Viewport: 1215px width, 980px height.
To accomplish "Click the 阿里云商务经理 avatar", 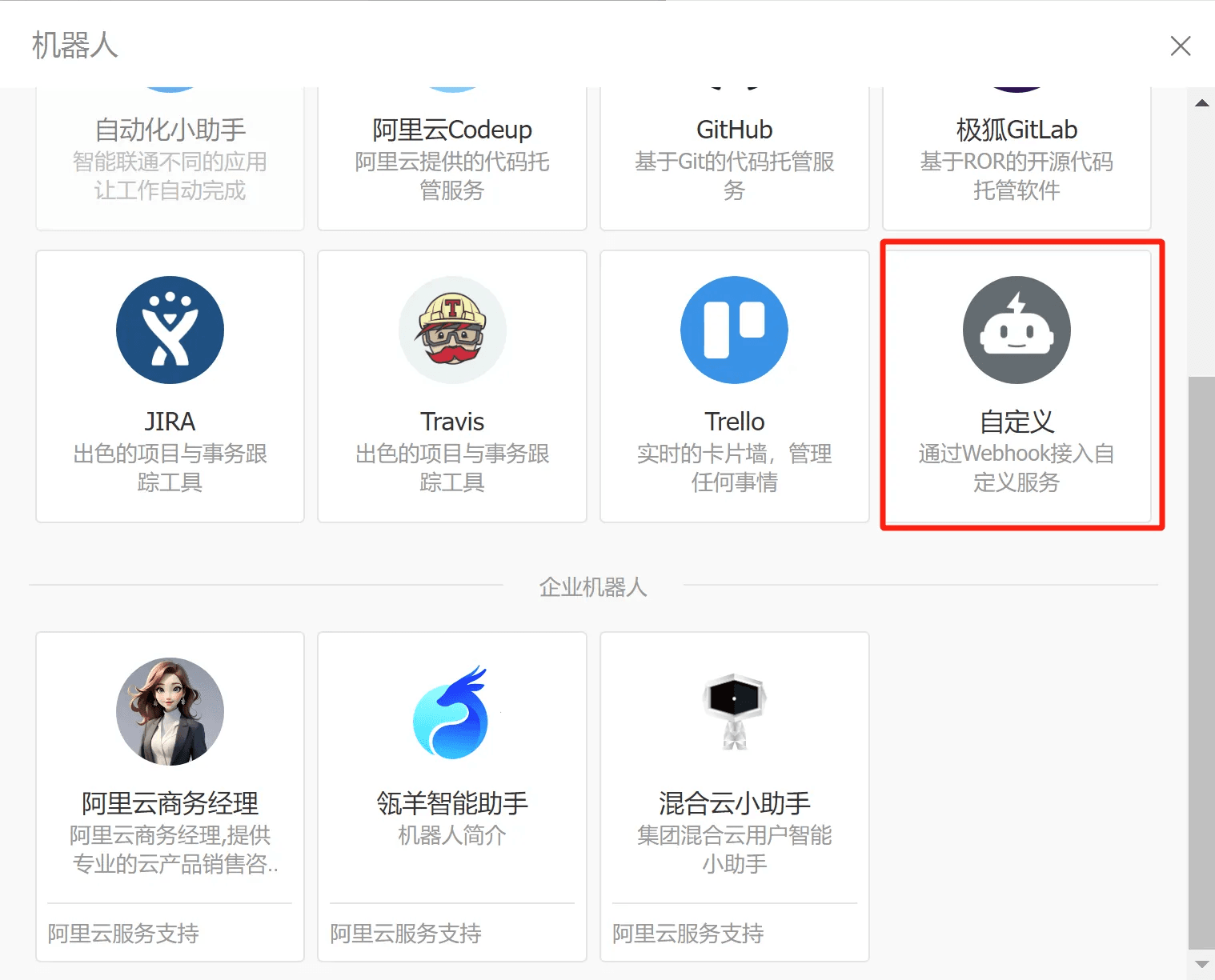I will (x=170, y=711).
